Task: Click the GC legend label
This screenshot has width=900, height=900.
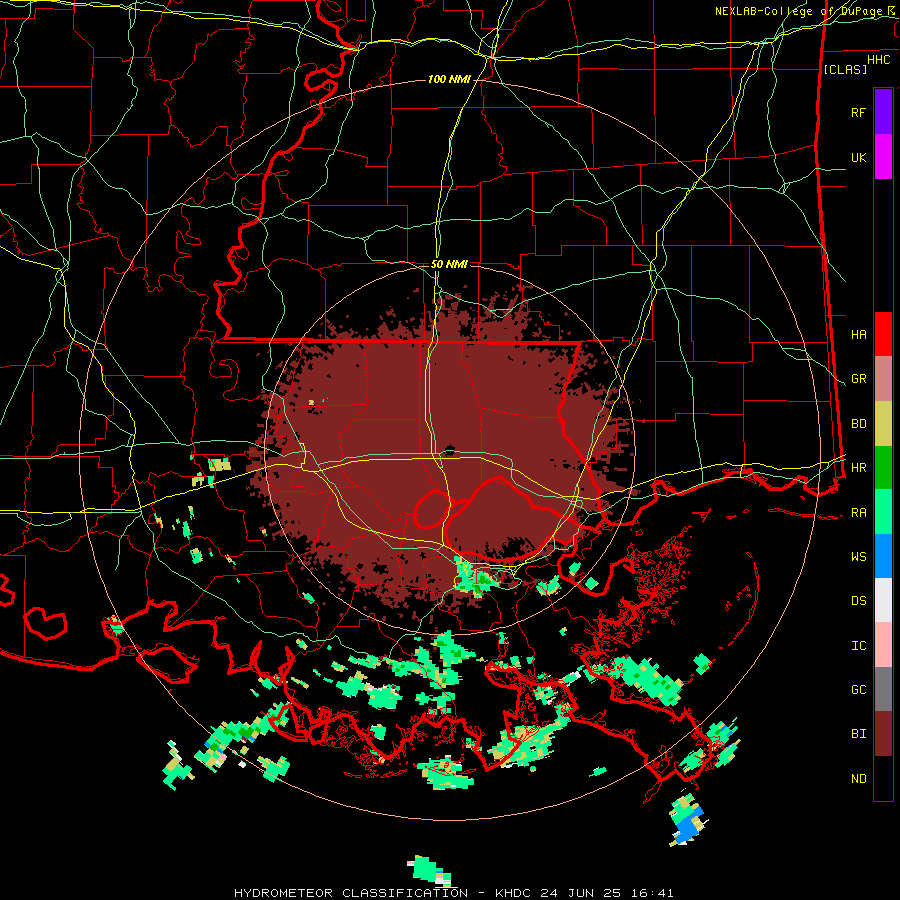Action: (858, 690)
